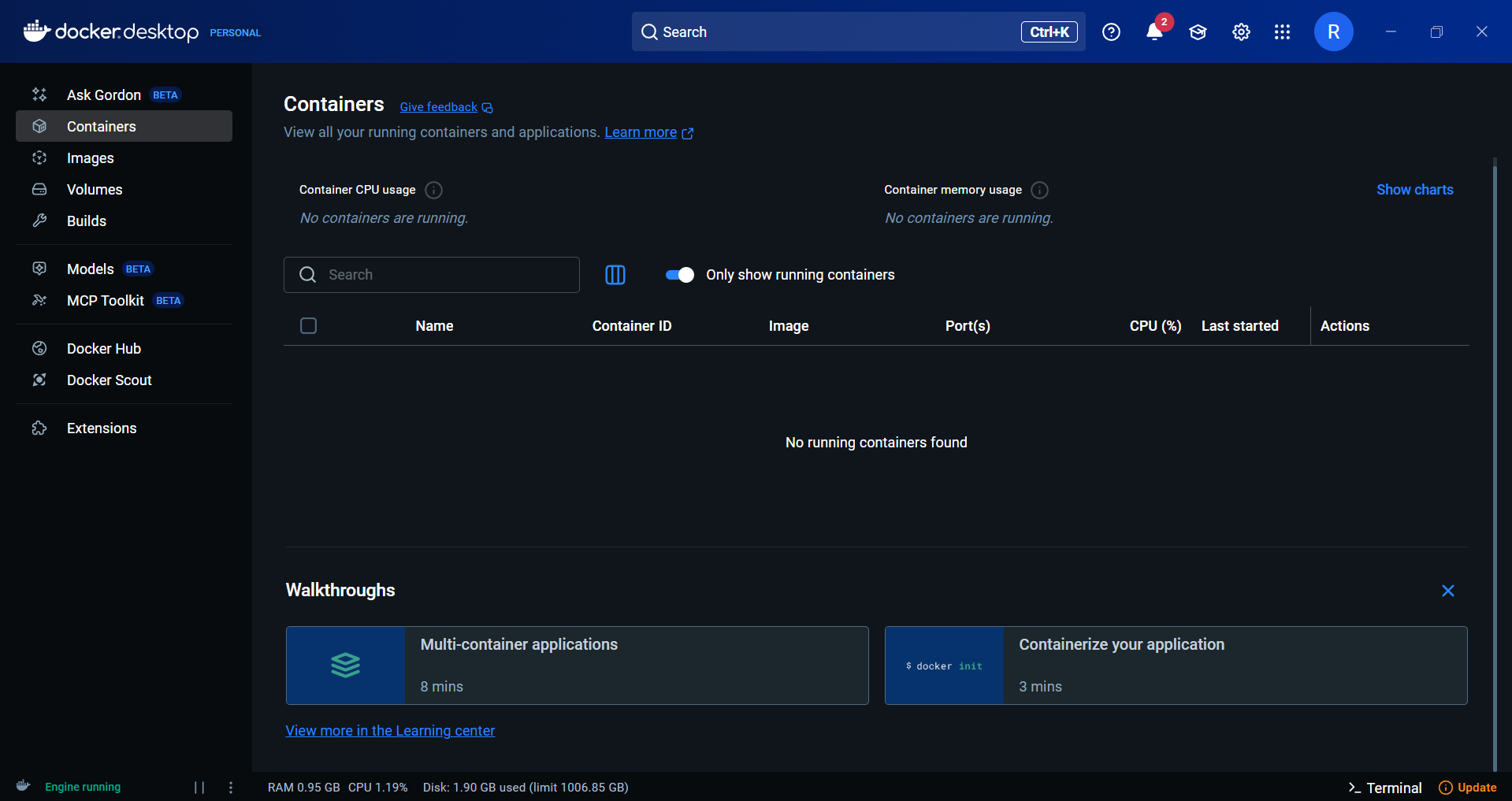Click the Port(s) column header
The height and width of the screenshot is (801, 1512).
pos(968,326)
